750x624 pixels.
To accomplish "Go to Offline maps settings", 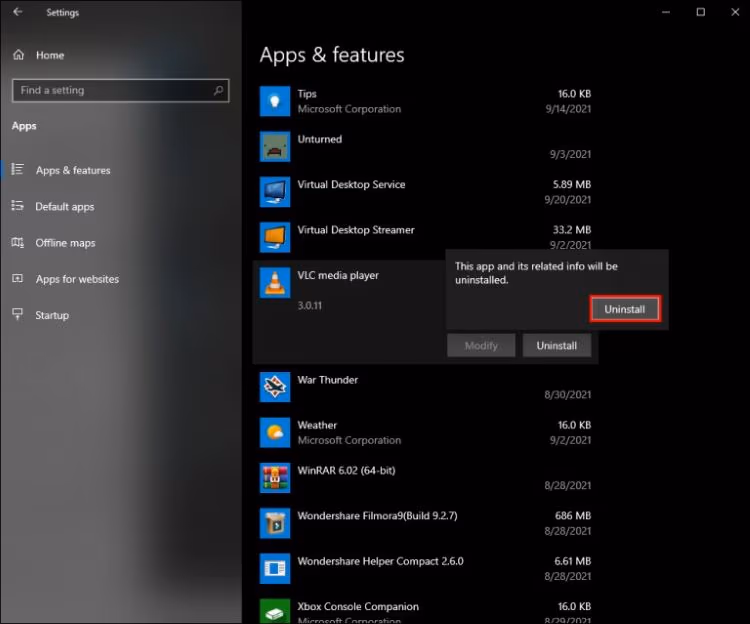I will (x=66, y=243).
